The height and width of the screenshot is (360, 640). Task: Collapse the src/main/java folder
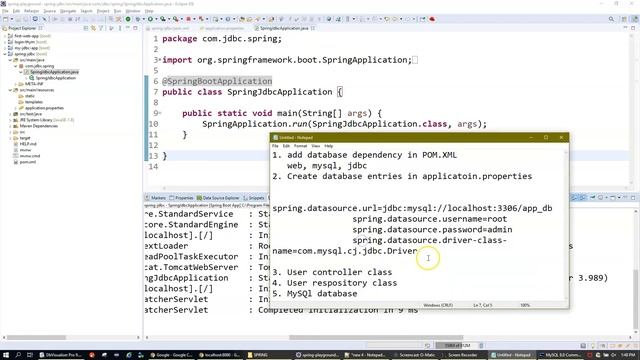10,60
